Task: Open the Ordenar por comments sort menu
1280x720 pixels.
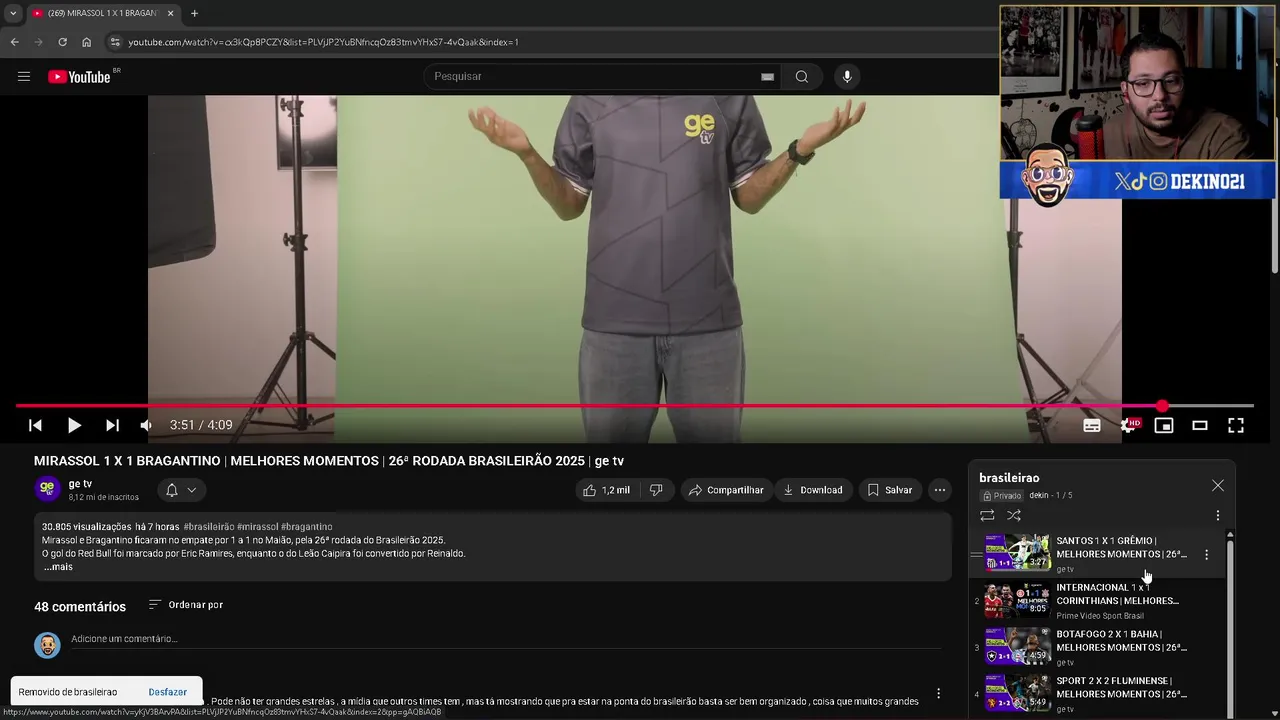Action: [x=185, y=605]
